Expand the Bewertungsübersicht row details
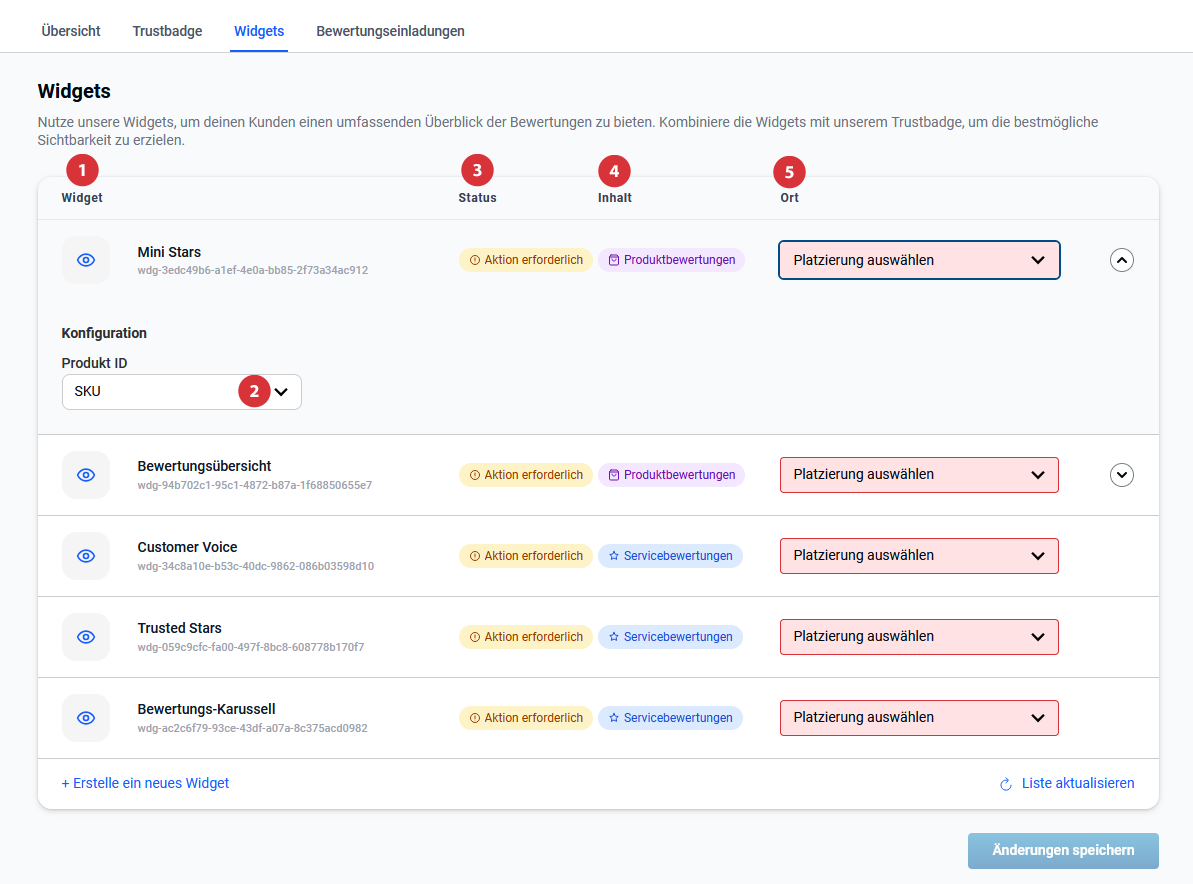The width and height of the screenshot is (1193, 884). (x=1122, y=475)
